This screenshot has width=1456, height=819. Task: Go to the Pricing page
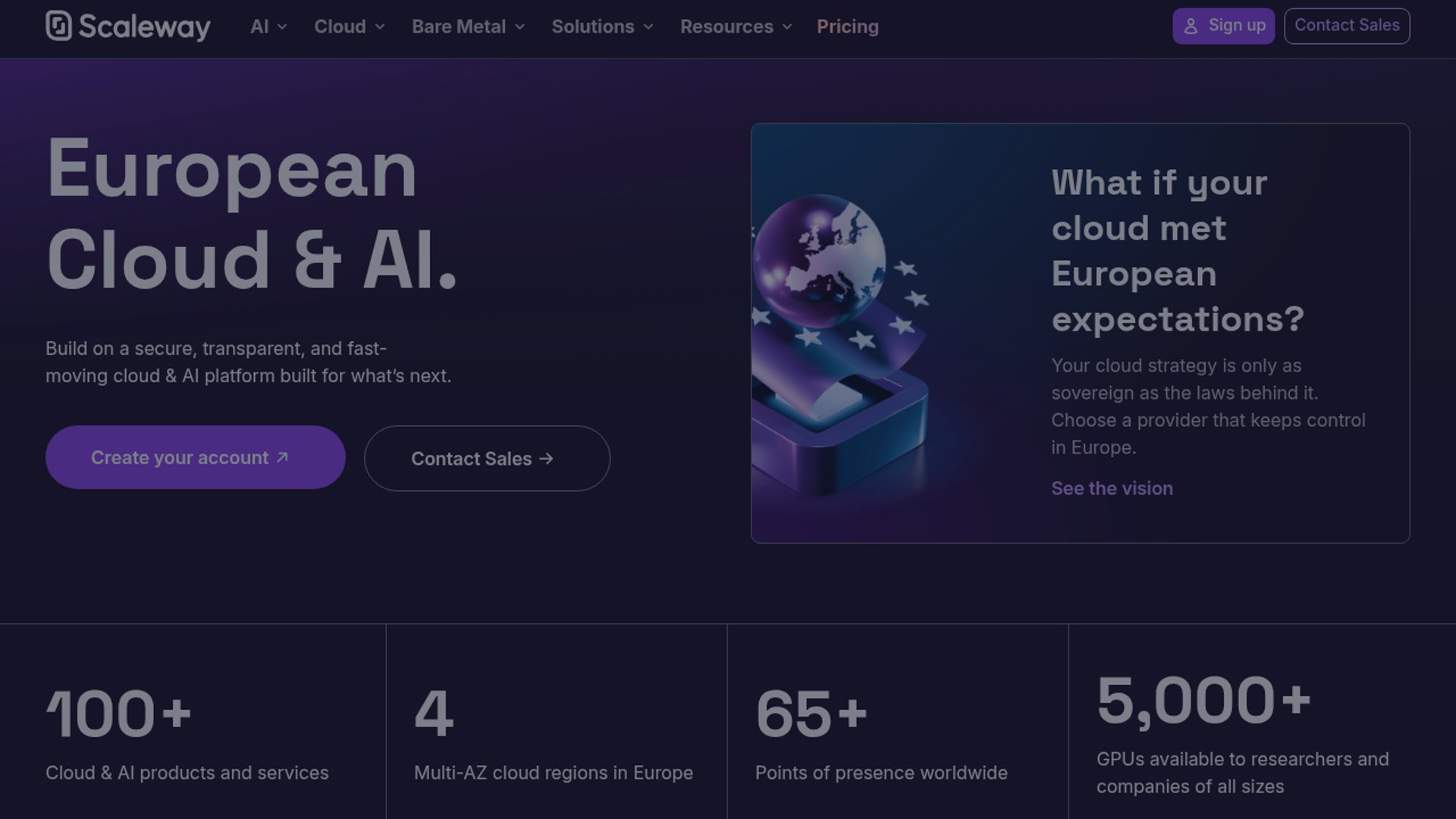pyautogui.click(x=848, y=27)
